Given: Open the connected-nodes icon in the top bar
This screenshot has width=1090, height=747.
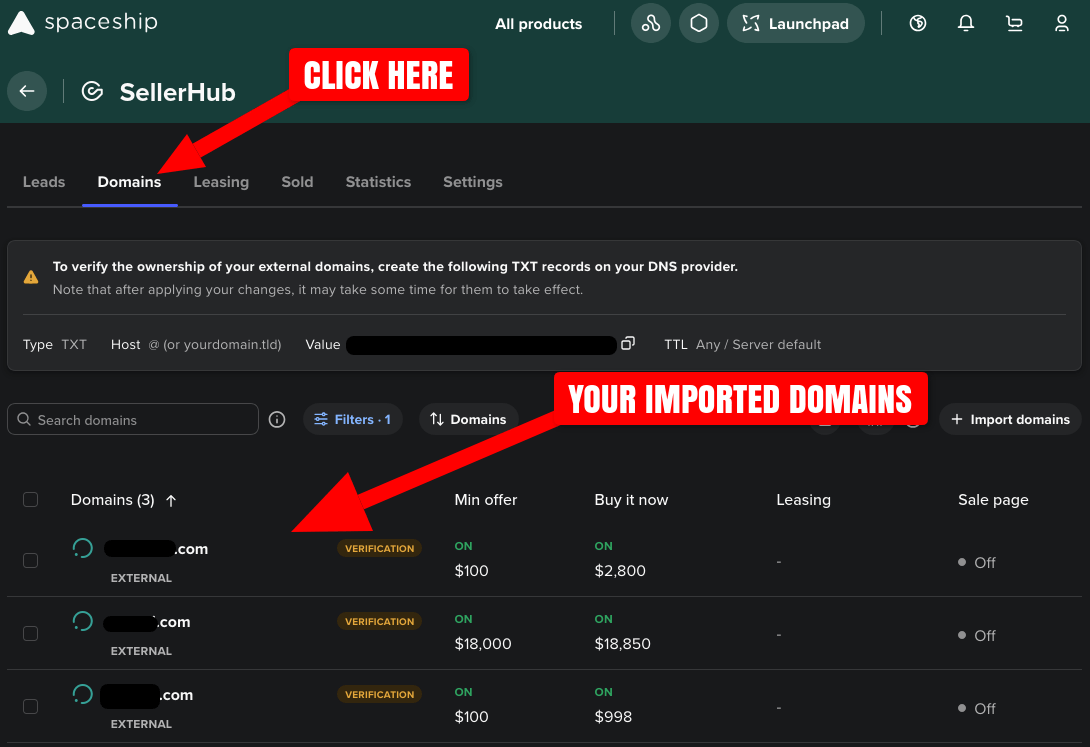Looking at the screenshot, I should pos(650,22).
